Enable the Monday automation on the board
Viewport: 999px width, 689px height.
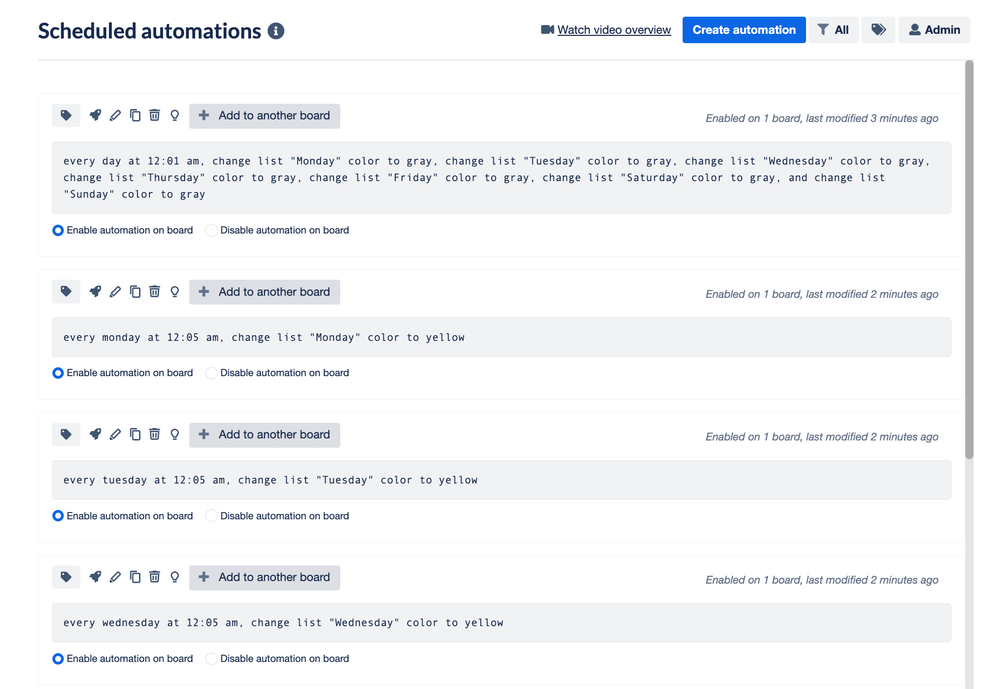(x=58, y=373)
